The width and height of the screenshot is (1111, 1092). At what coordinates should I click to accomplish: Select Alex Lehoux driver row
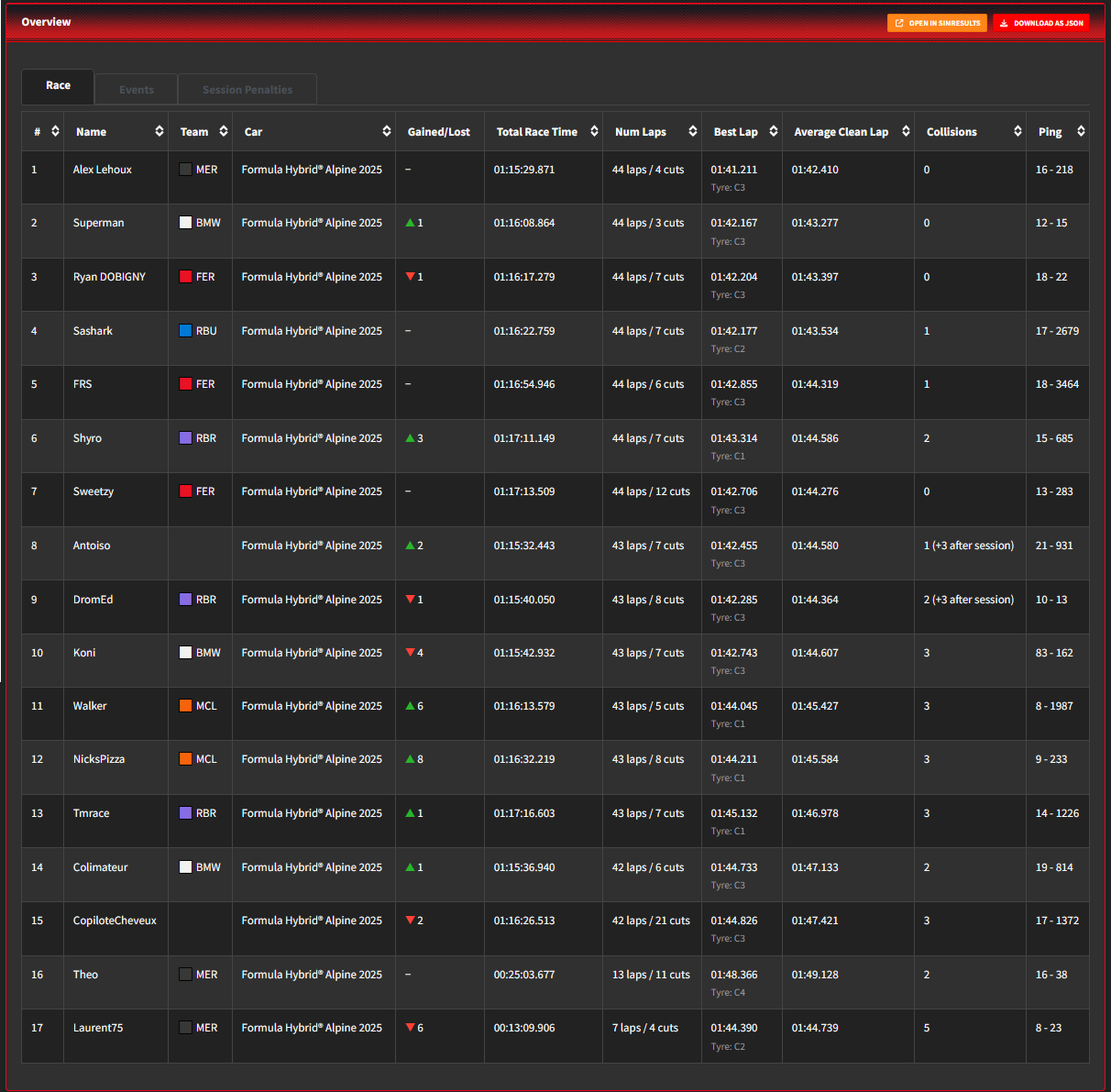(x=103, y=170)
